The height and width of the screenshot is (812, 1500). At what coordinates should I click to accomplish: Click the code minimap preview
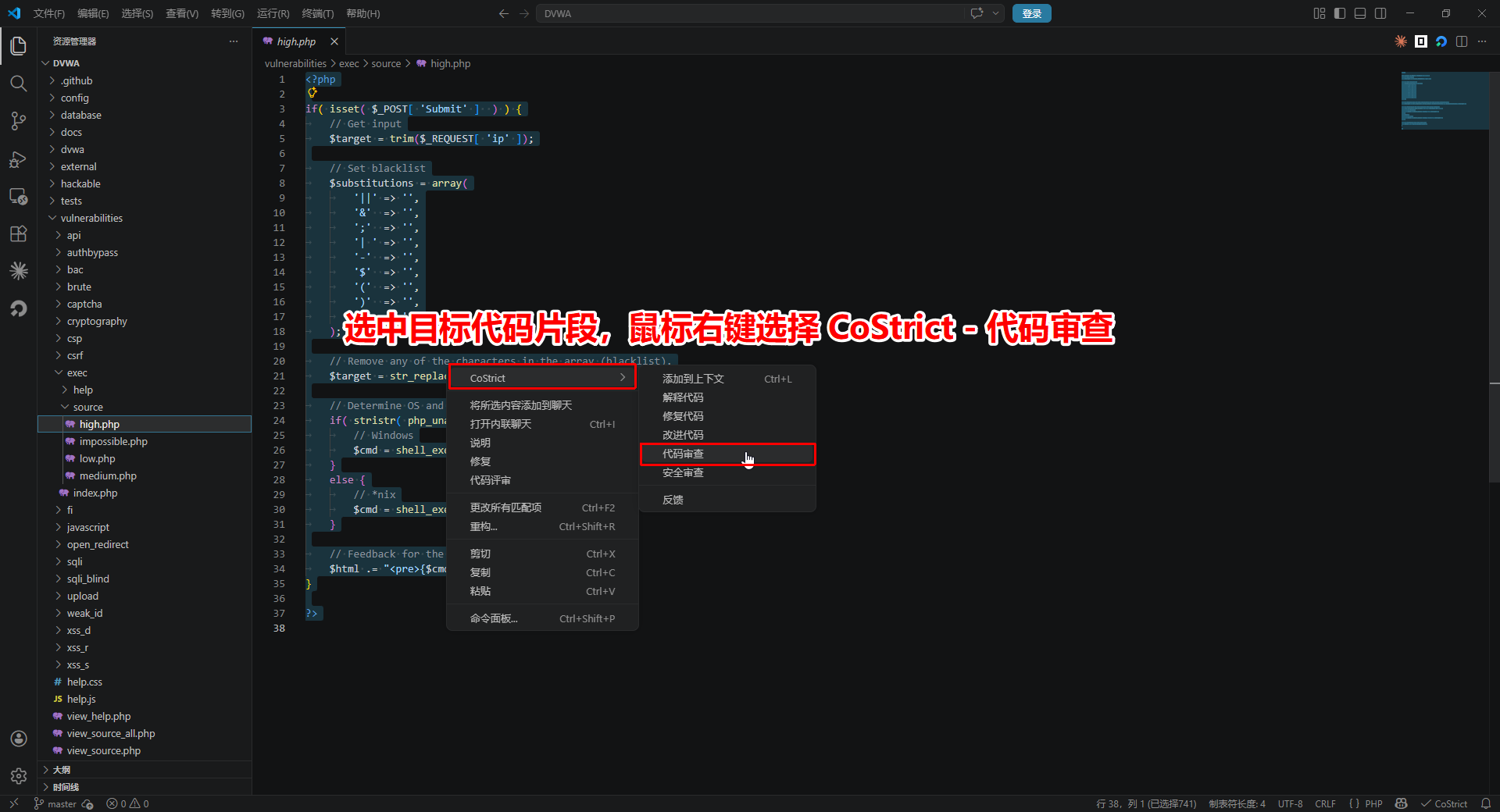coord(1444,101)
